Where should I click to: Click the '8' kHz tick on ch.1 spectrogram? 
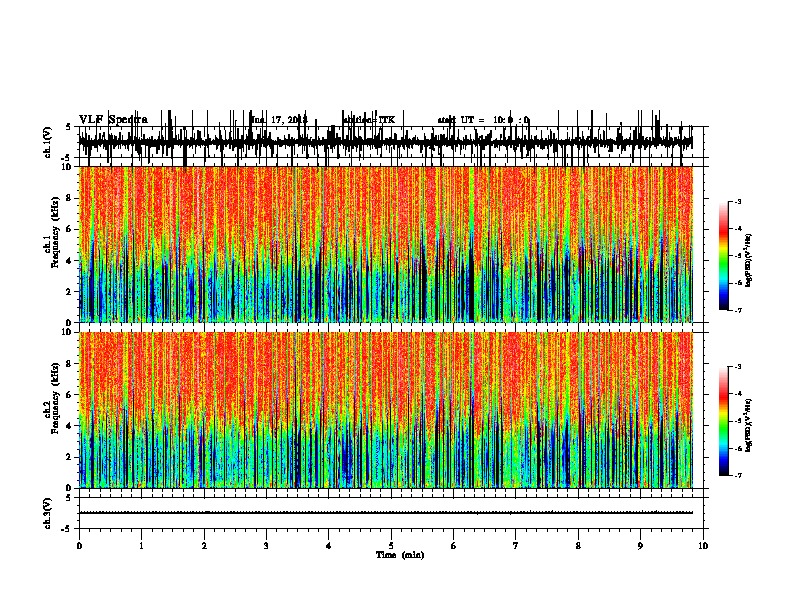pyautogui.click(x=70, y=198)
